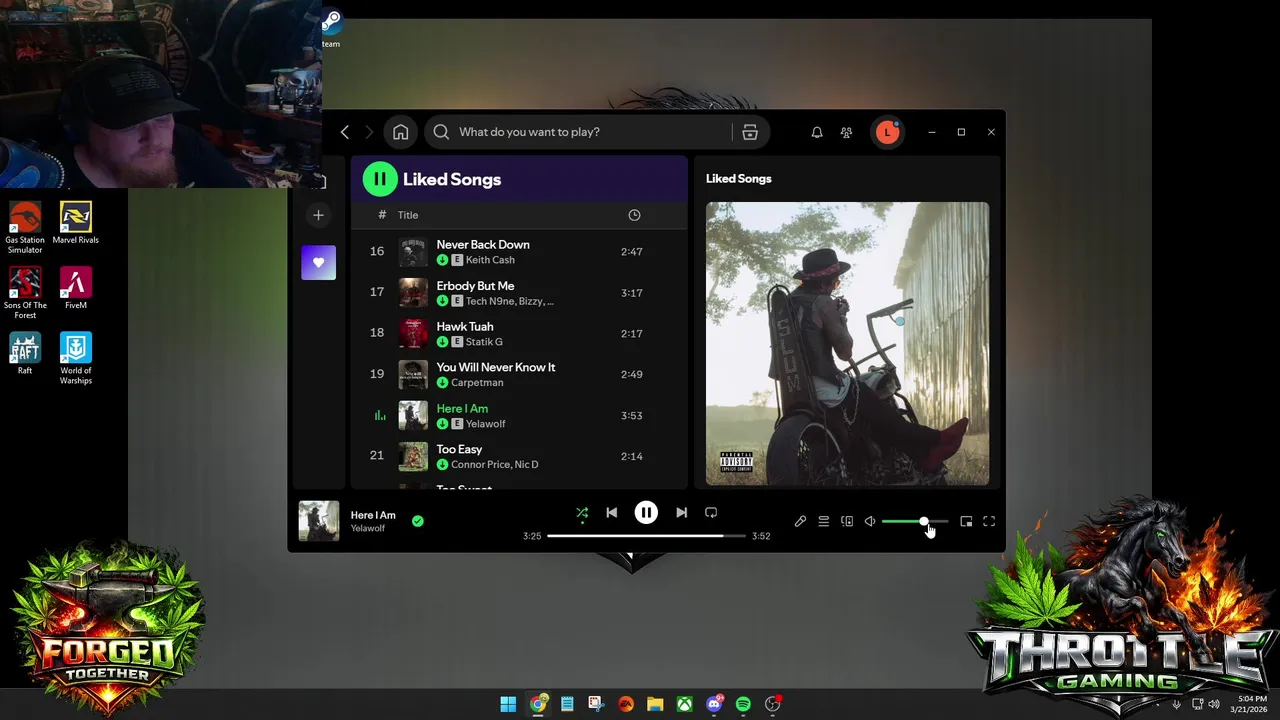Image resolution: width=1280 pixels, height=720 pixels.
Task: Open Raft desktop shortcut
Action: [25, 353]
